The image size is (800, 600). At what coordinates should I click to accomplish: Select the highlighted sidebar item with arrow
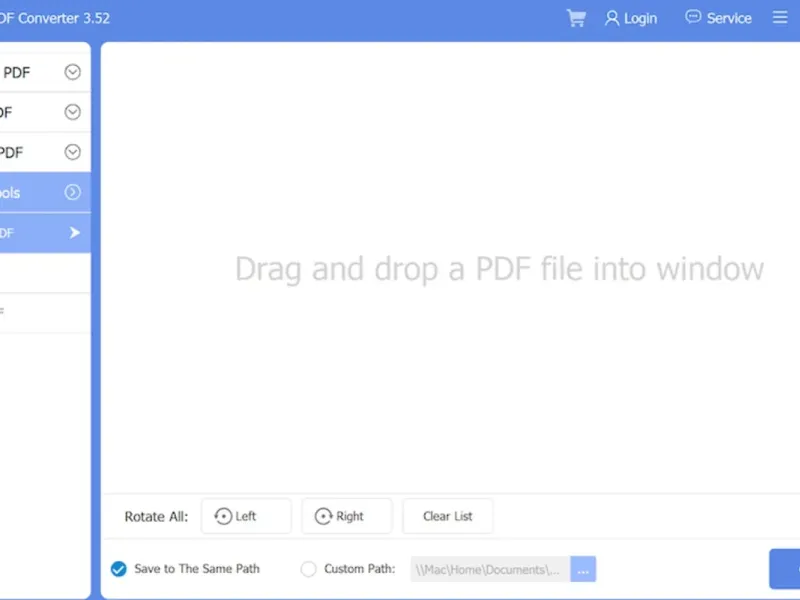(45, 233)
